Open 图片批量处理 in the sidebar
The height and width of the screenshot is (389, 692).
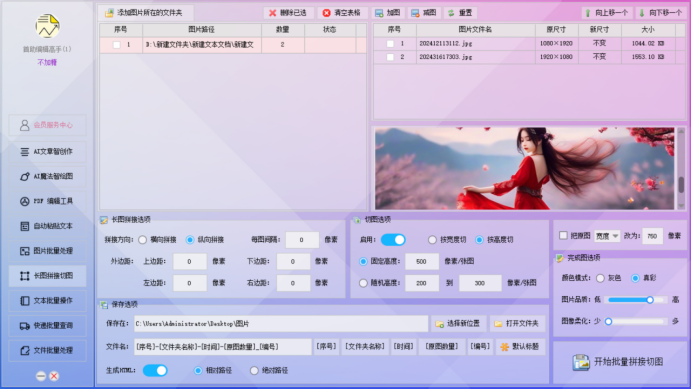pos(47,251)
